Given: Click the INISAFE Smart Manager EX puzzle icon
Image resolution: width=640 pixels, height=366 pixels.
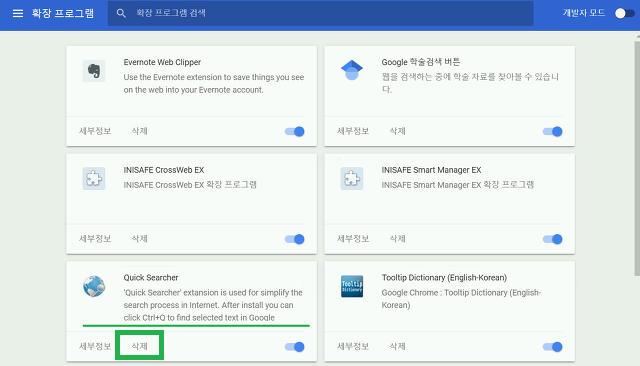Looking at the screenshot, I should pos(352,178).
